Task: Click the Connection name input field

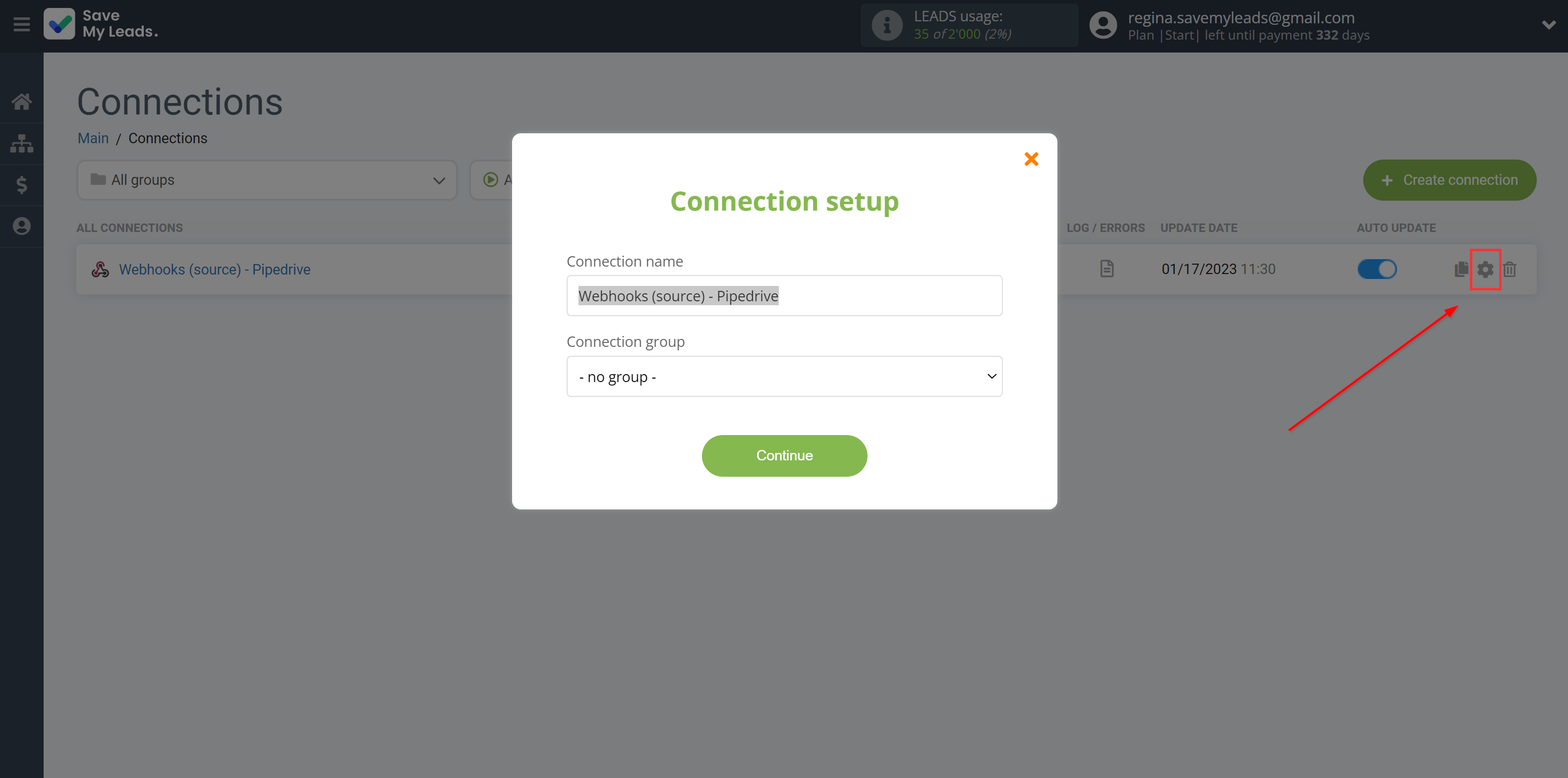Action: point(785,295)
